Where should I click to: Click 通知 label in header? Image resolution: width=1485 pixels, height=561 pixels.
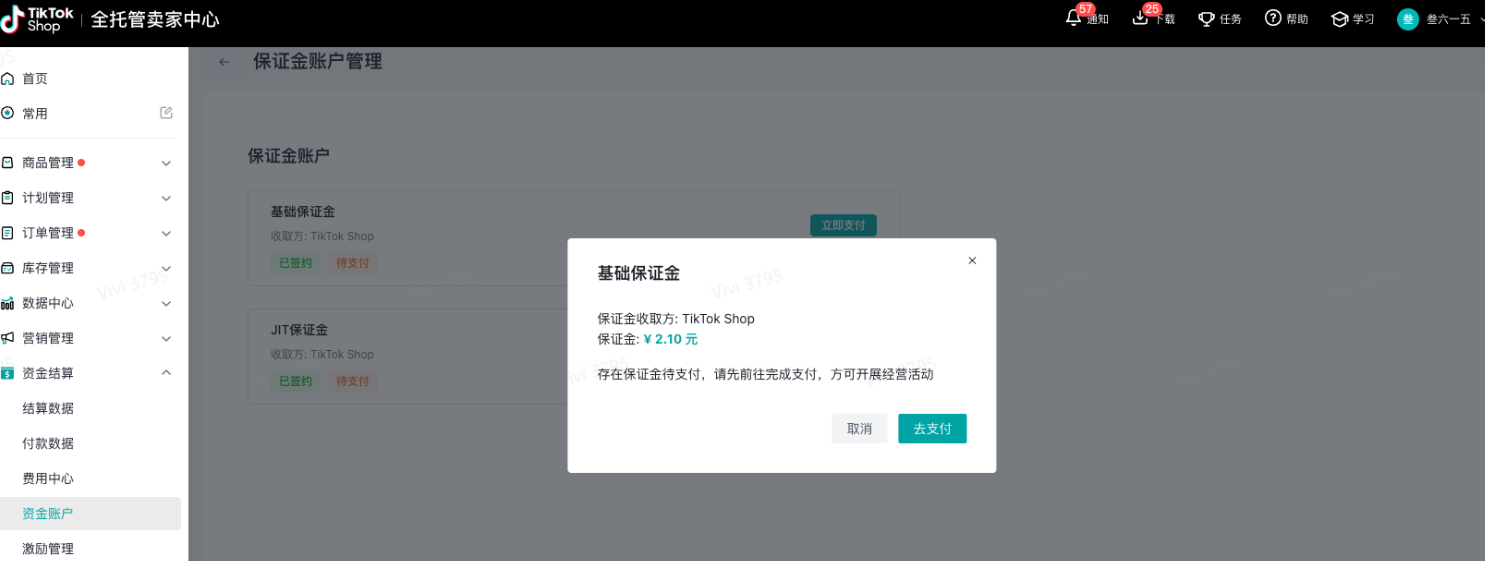(x=1098, y=20)
